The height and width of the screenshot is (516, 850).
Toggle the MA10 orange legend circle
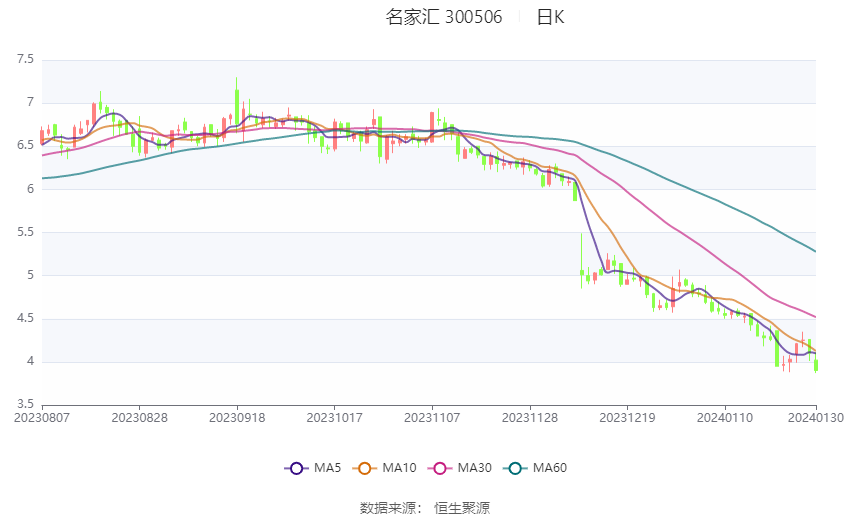(x=364, y=468)
